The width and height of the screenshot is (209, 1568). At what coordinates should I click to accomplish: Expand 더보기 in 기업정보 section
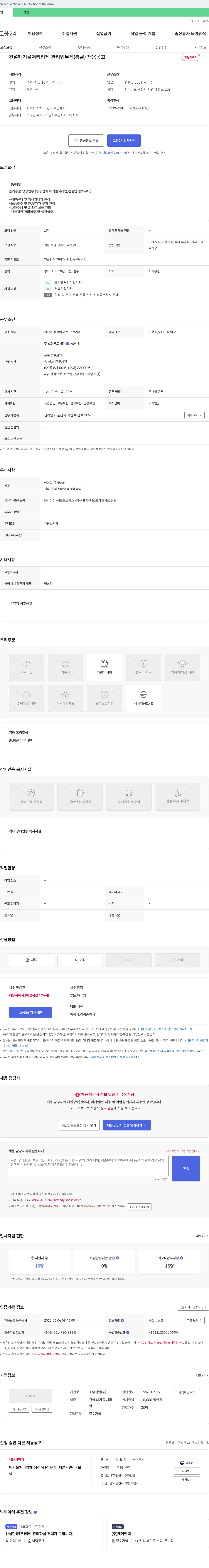tap(202, 1375)
